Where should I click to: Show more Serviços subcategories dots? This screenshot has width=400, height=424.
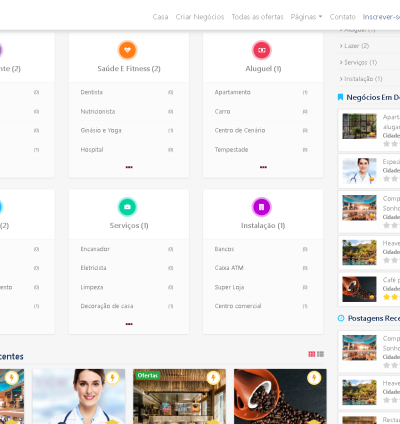click(x=129, y=324)
